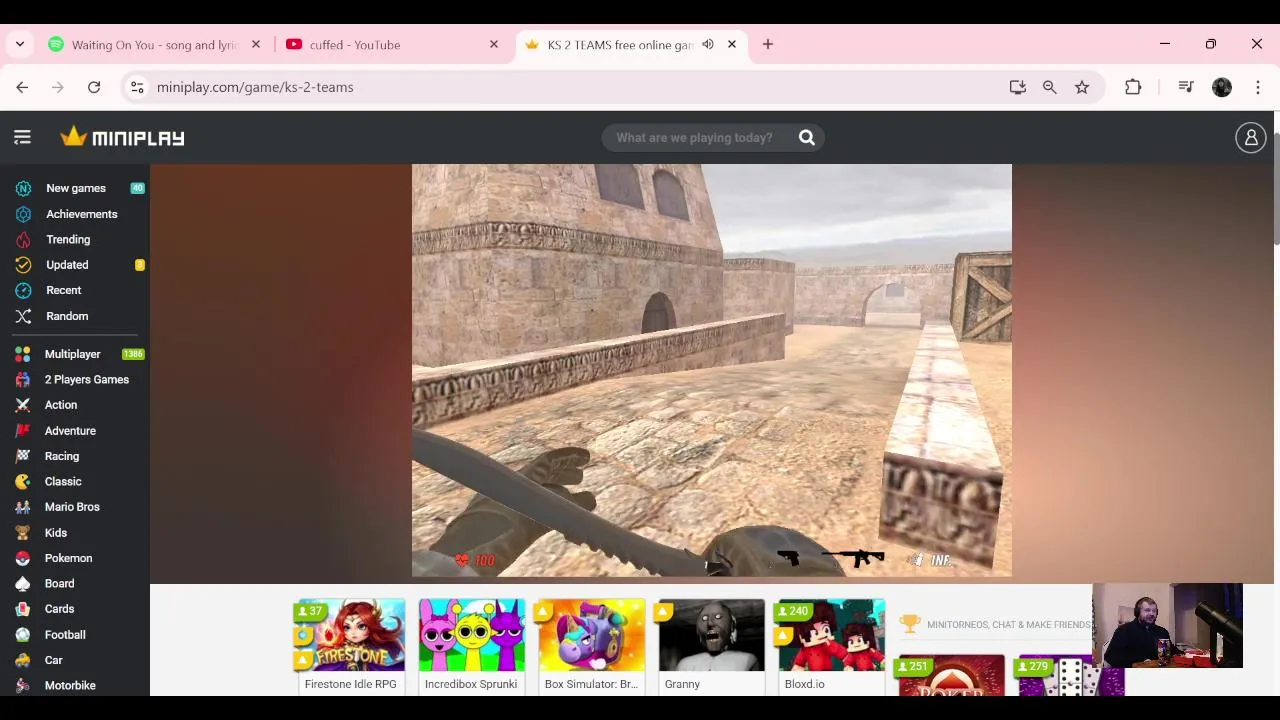Click the Football ball icon

coord(23,635)
